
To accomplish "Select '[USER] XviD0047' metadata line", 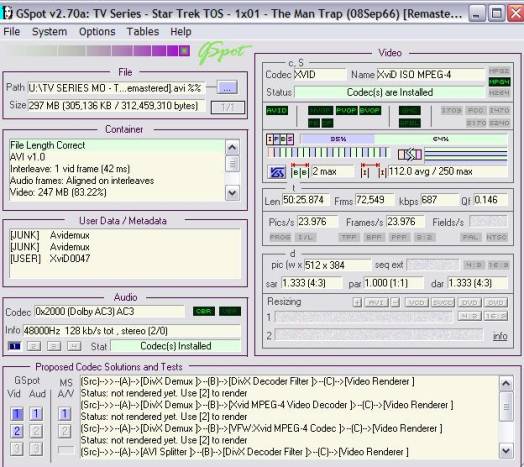I will [125, 258].
